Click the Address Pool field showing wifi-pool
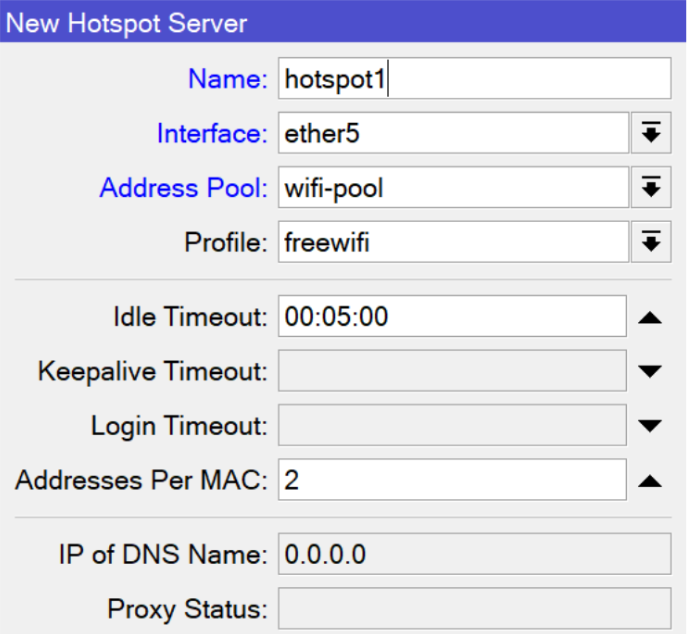This screenshot has height=634, width=688. pyautogui.click(x=453, y=187)
